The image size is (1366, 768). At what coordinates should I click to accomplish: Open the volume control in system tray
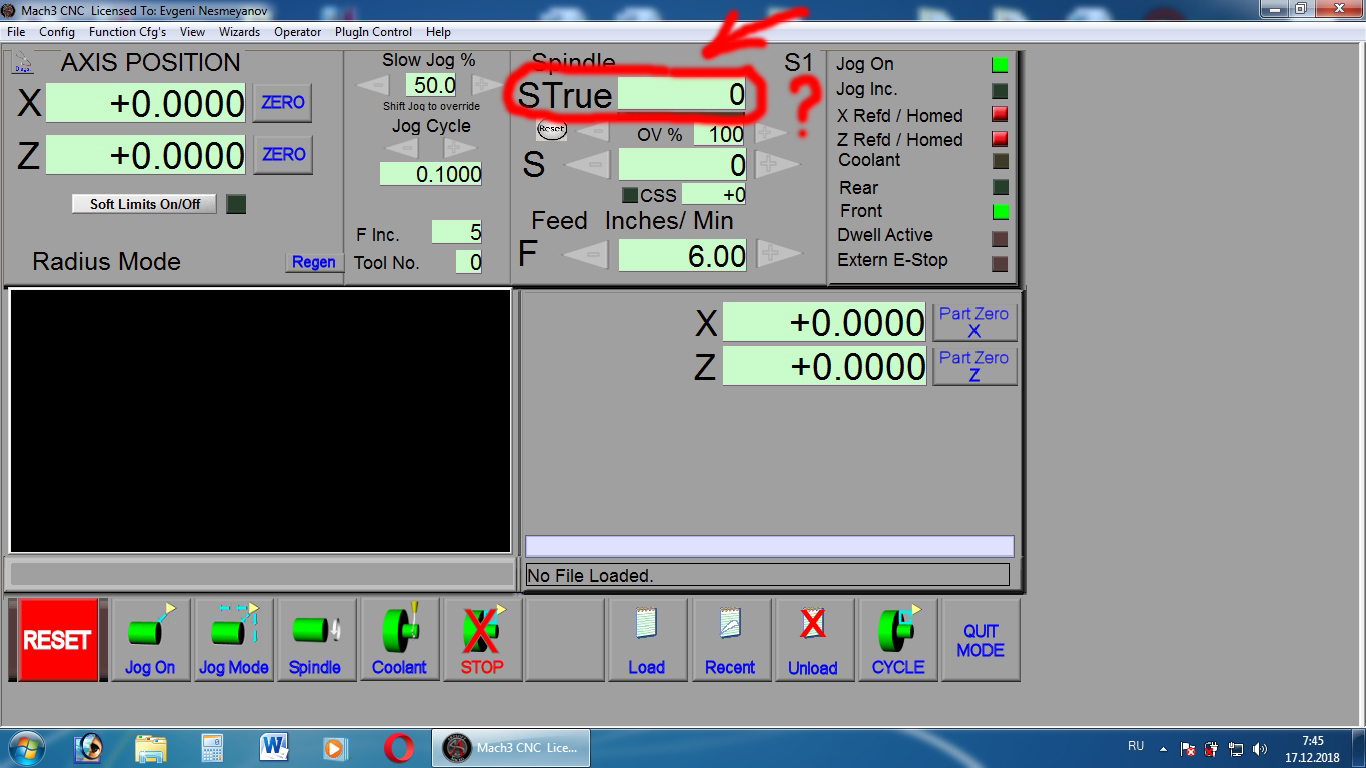pos(1259,748)
